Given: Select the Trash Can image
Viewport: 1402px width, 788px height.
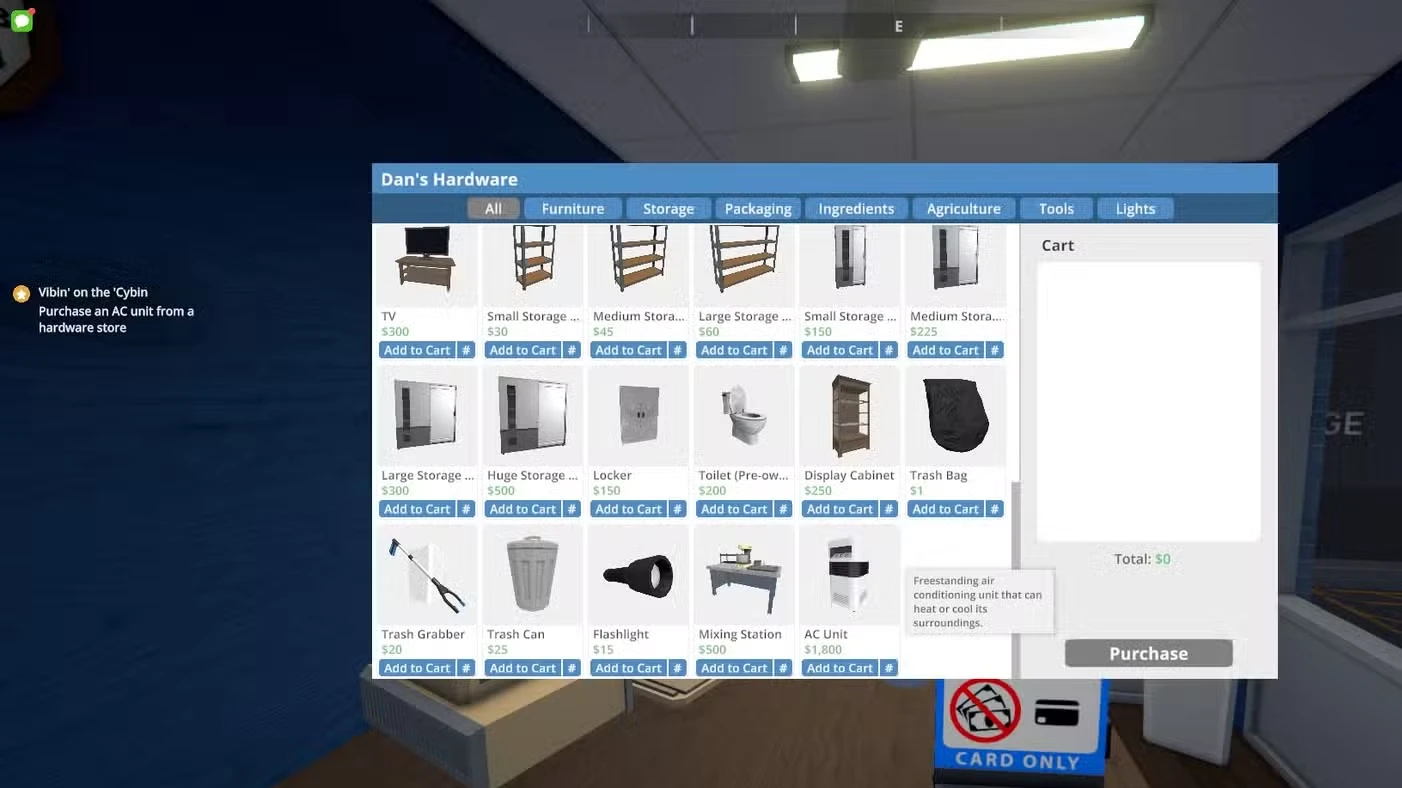Looking at the screenshot, I should [x=533, y=574].
